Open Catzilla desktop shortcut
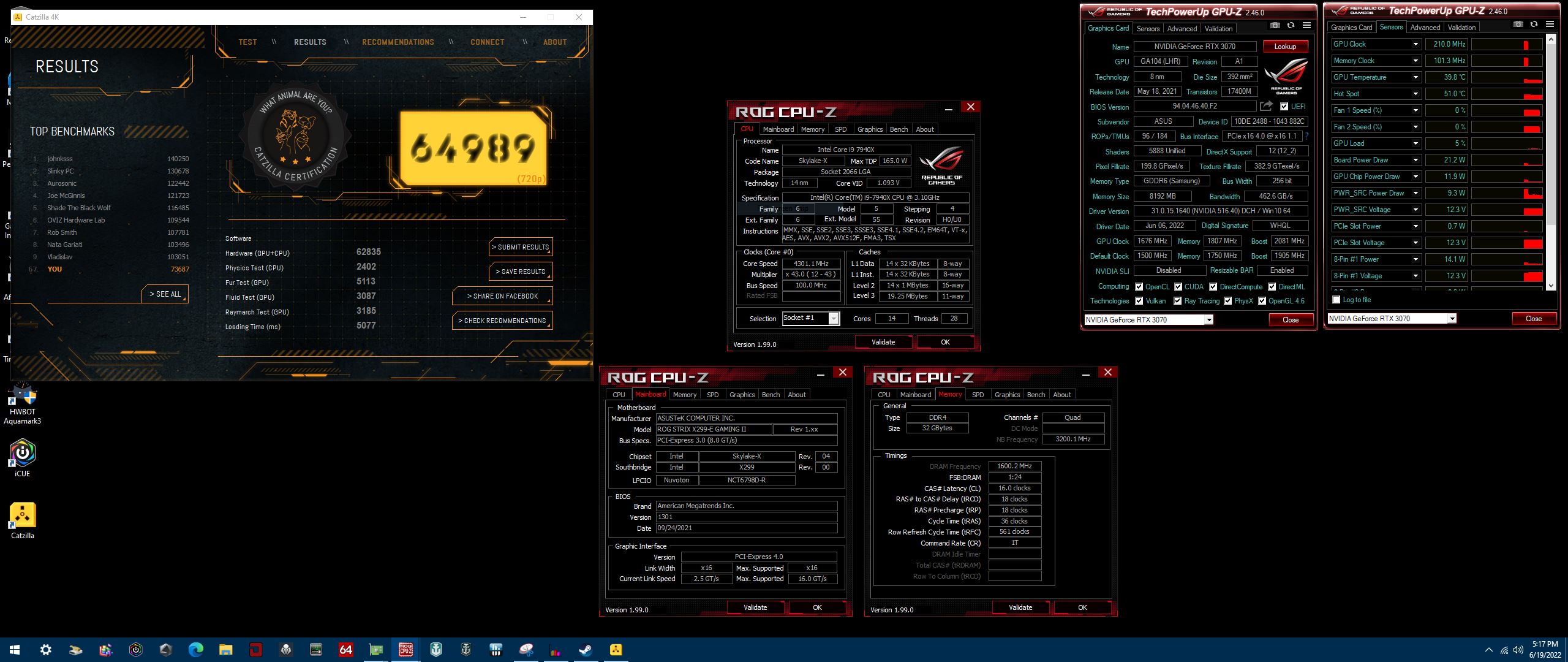The height and width of the screenshot is (662, 1568). [23, 521]
